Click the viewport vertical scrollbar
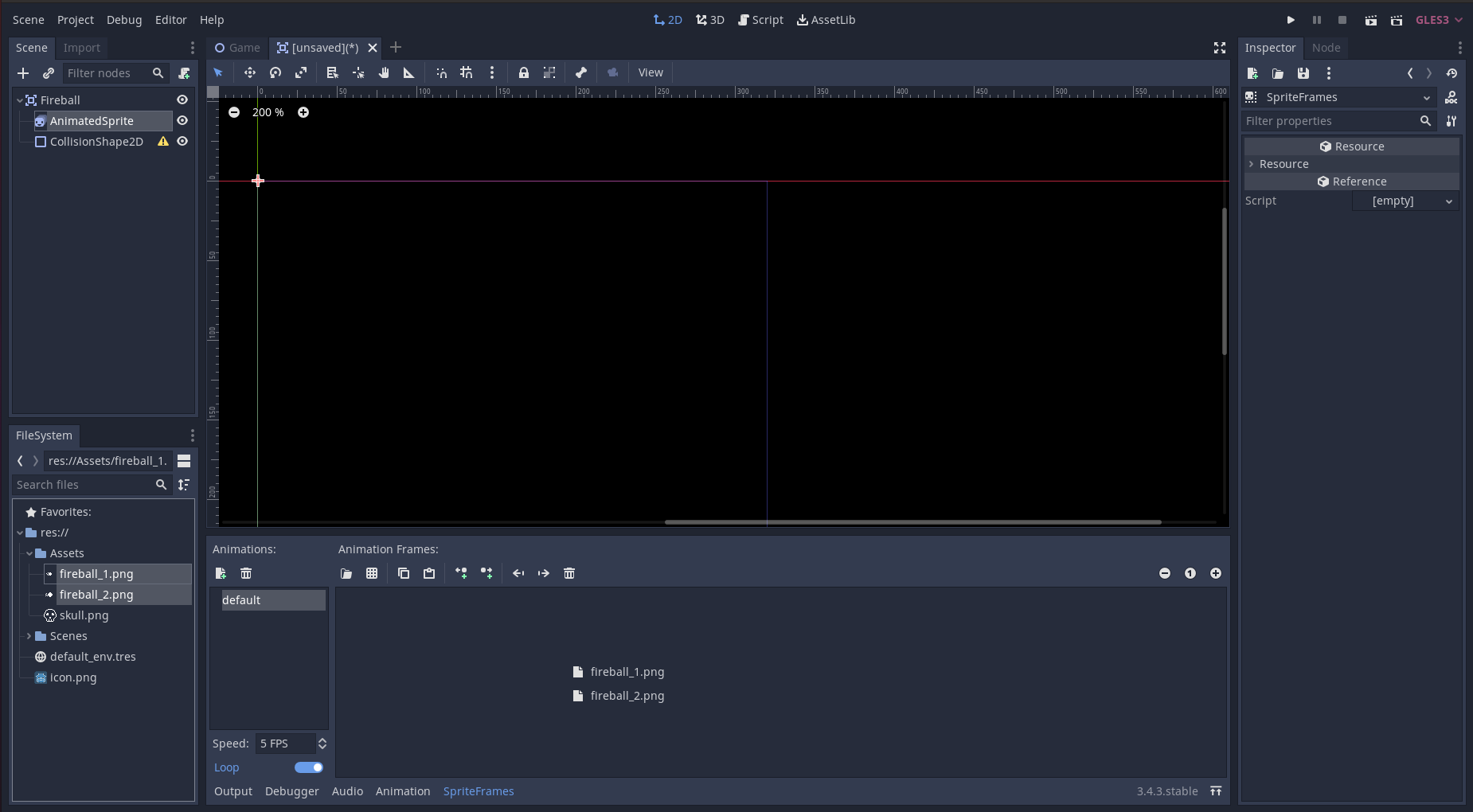 coord(1225,280)
